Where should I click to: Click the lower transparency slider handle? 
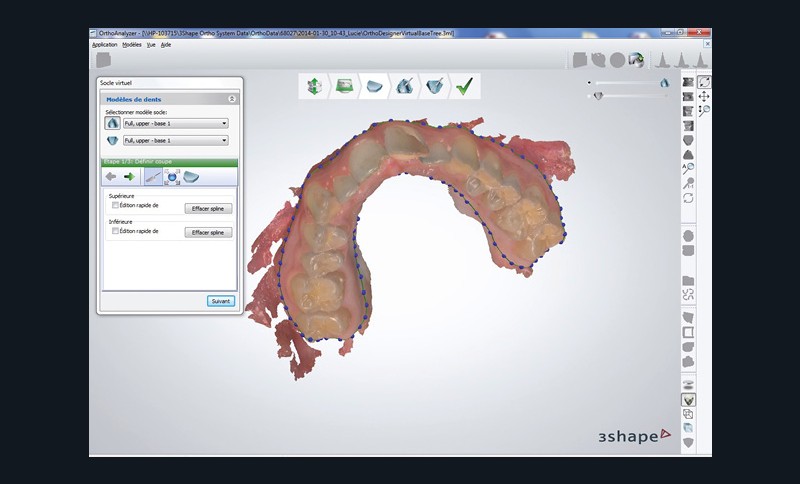pyautogui.click(x=598, y=96)
